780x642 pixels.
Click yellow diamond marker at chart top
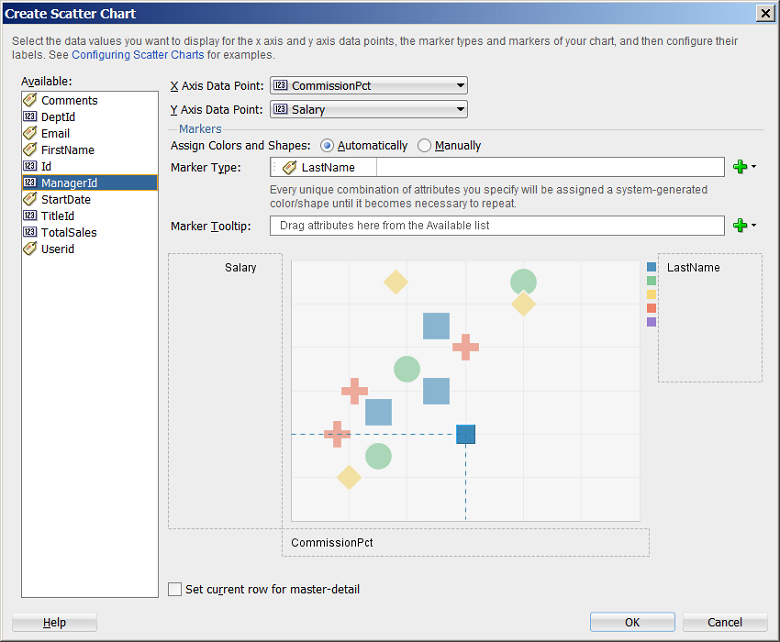(396, 282)
